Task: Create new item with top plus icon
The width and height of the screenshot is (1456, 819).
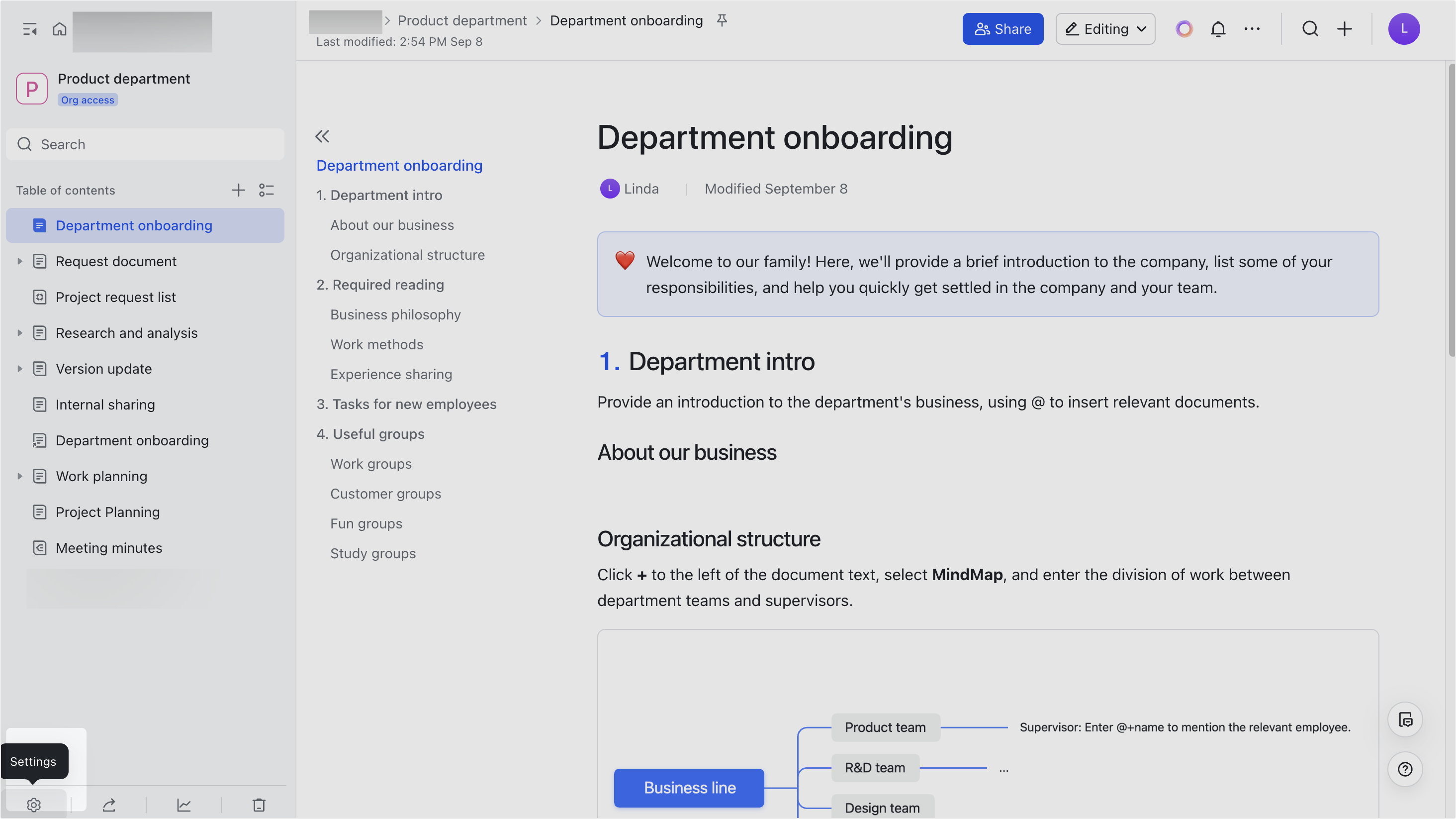Action: pyautogui.click(x=1345, y=29)
